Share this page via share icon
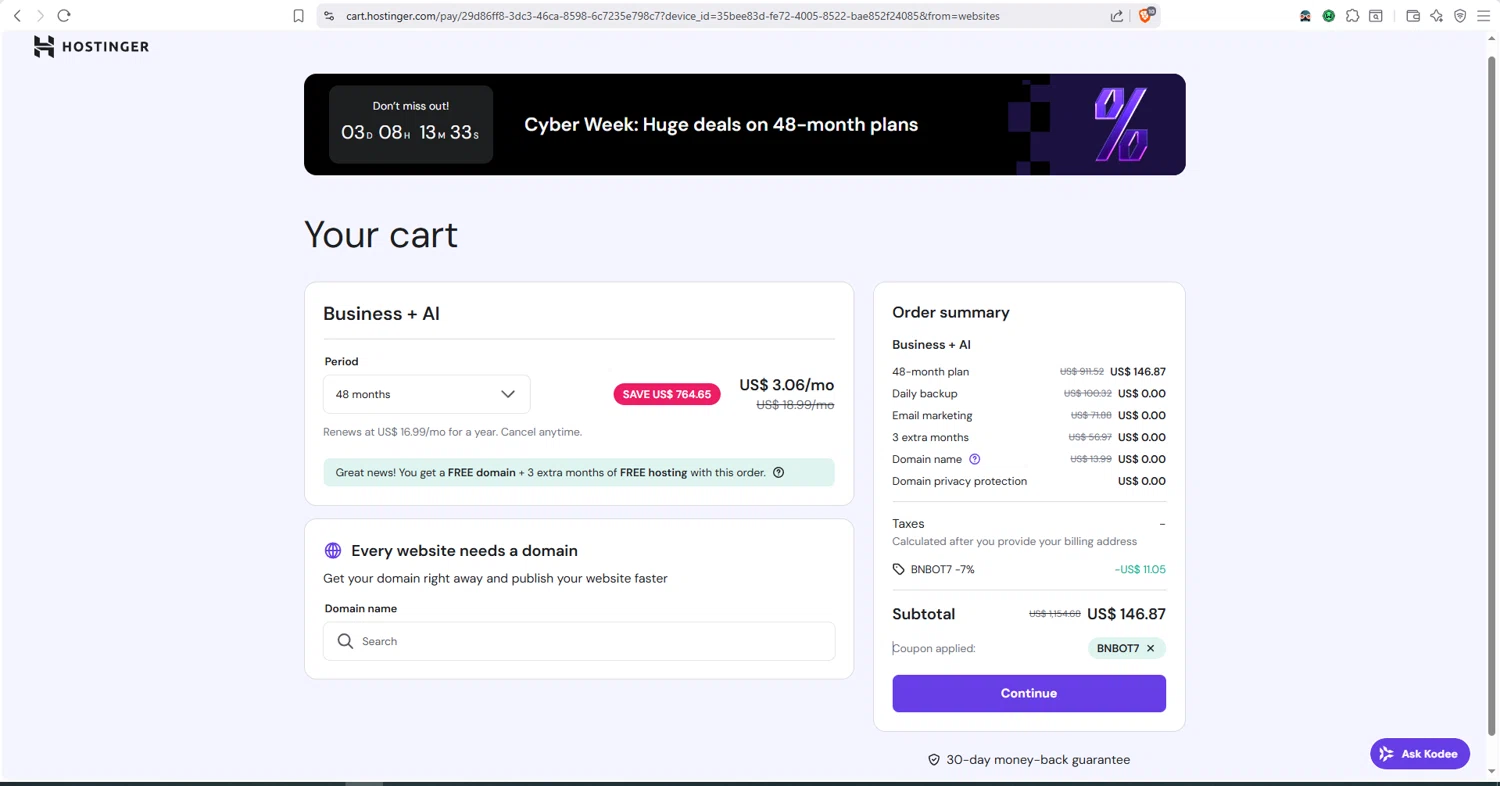1500x786 pixels. (1117, 16)
